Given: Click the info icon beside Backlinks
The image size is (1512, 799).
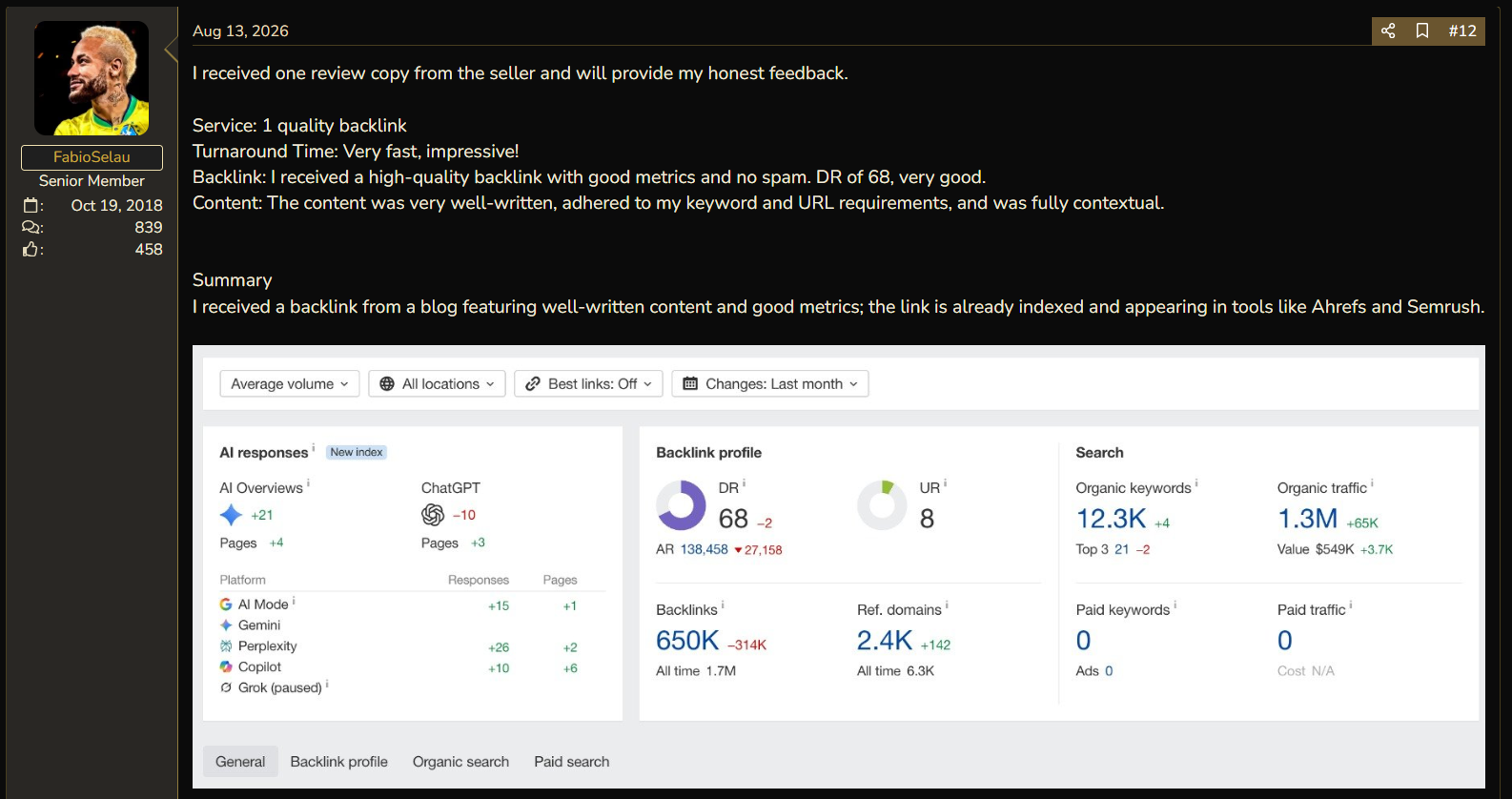Looking at the screenshot, I should (723, 605).
